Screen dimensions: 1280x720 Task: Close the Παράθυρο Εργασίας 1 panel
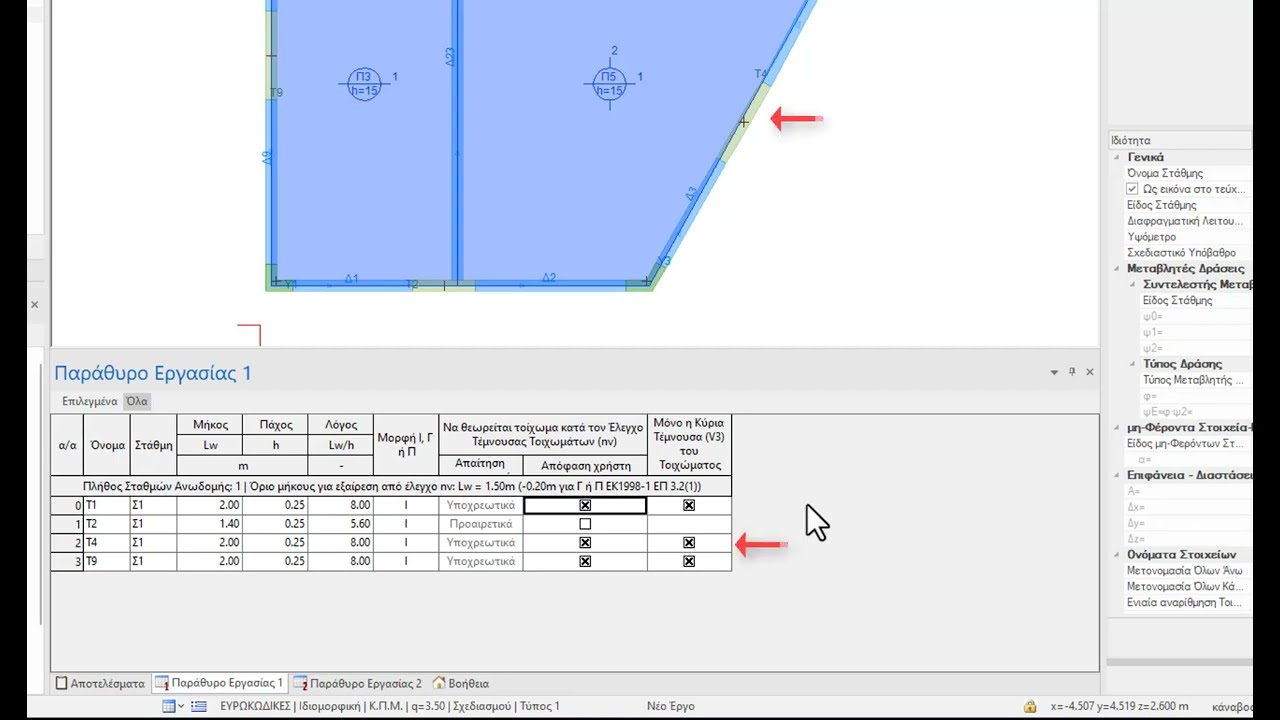pyautogui.click(x=1090, y=372)
